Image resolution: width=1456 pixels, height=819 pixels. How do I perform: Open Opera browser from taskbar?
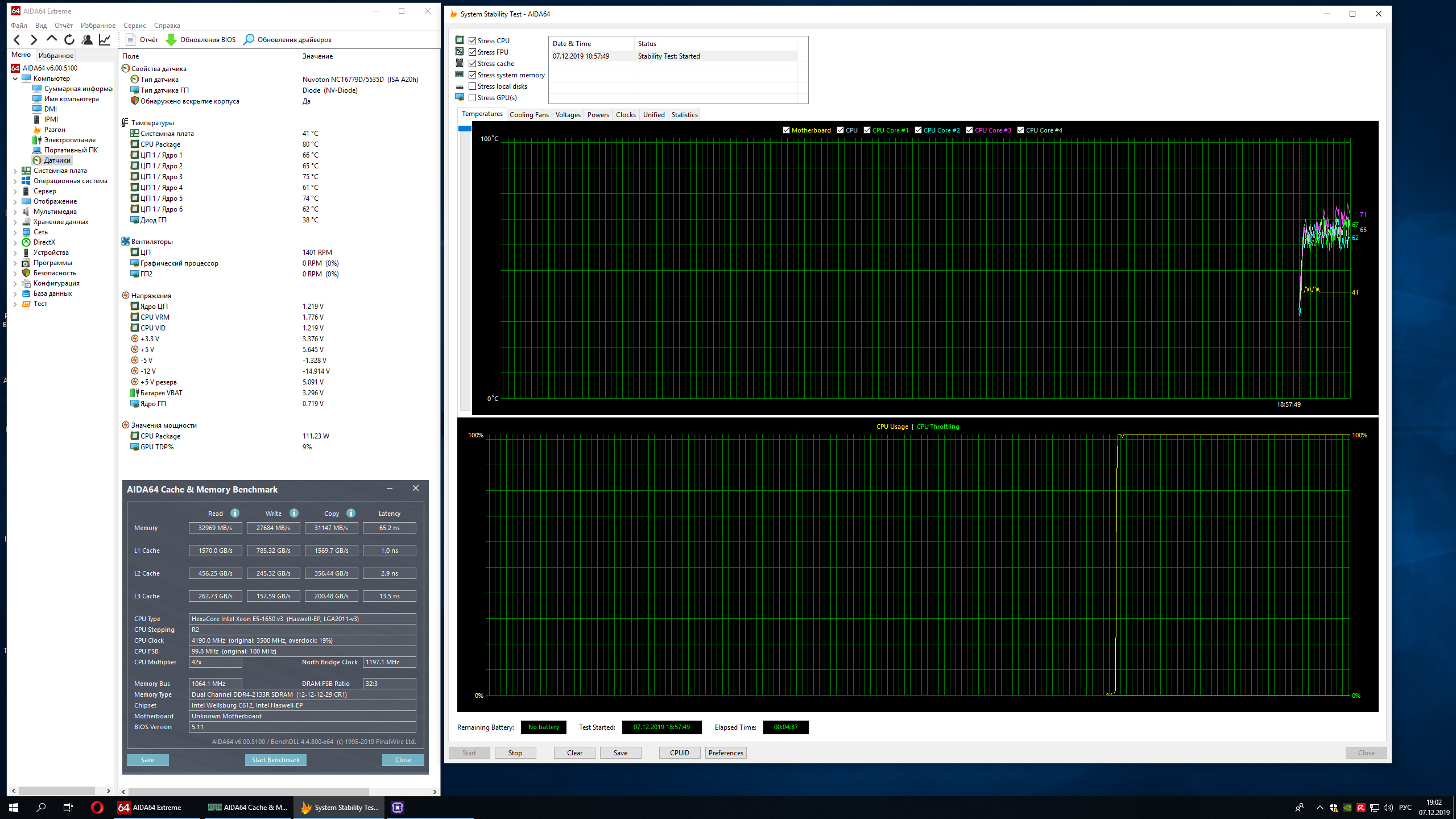[97, 807]
